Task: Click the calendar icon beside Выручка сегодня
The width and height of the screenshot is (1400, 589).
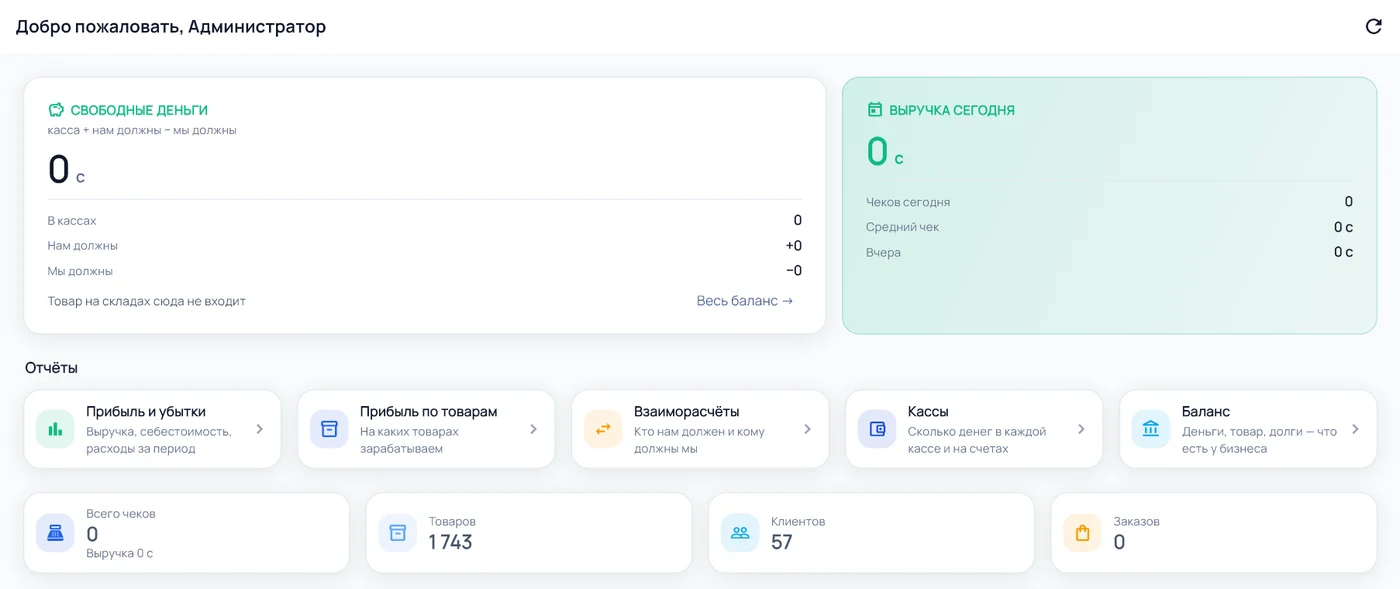Action: (875, 110)
